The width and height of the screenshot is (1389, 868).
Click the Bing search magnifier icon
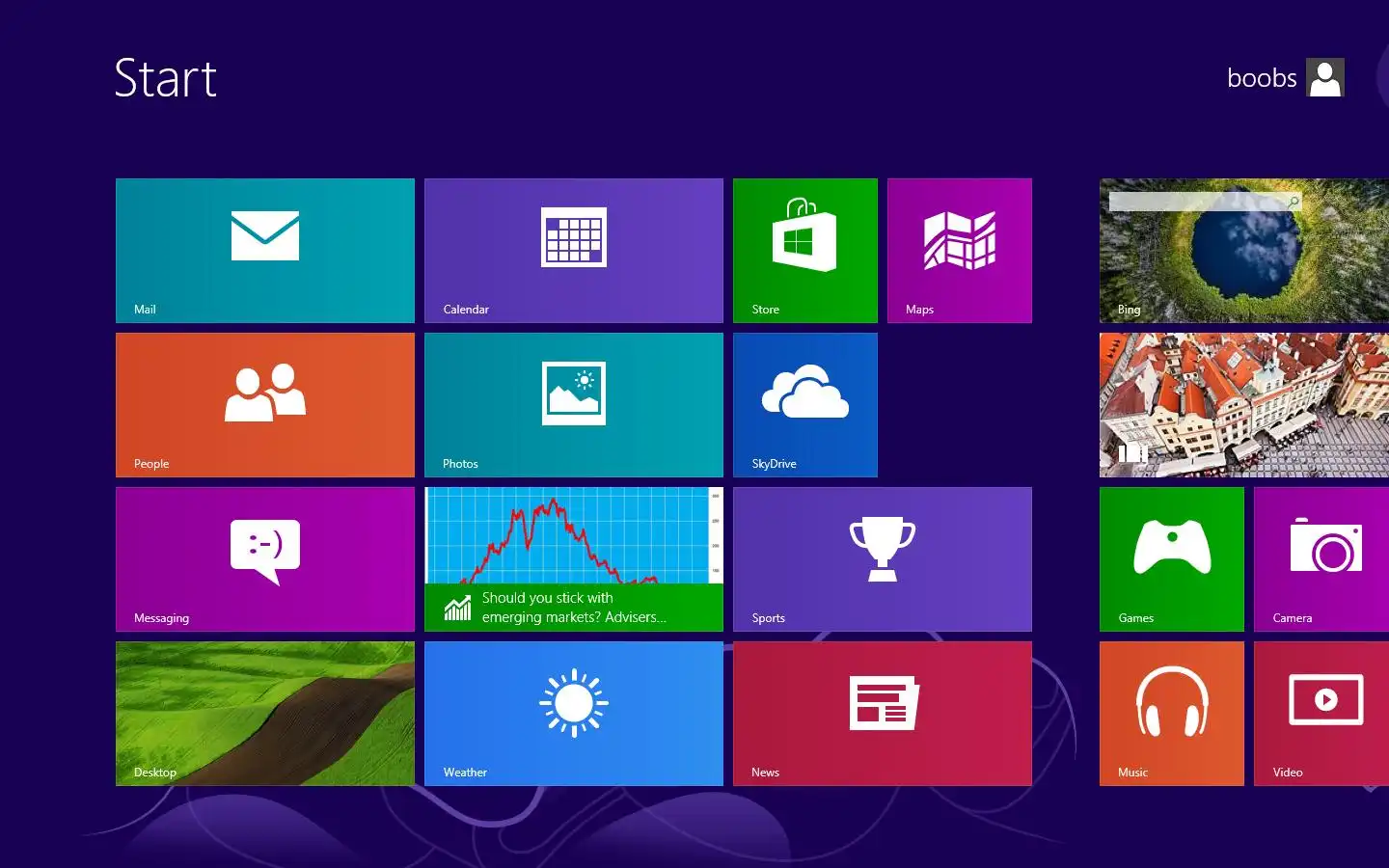[x=1294, y=202]
